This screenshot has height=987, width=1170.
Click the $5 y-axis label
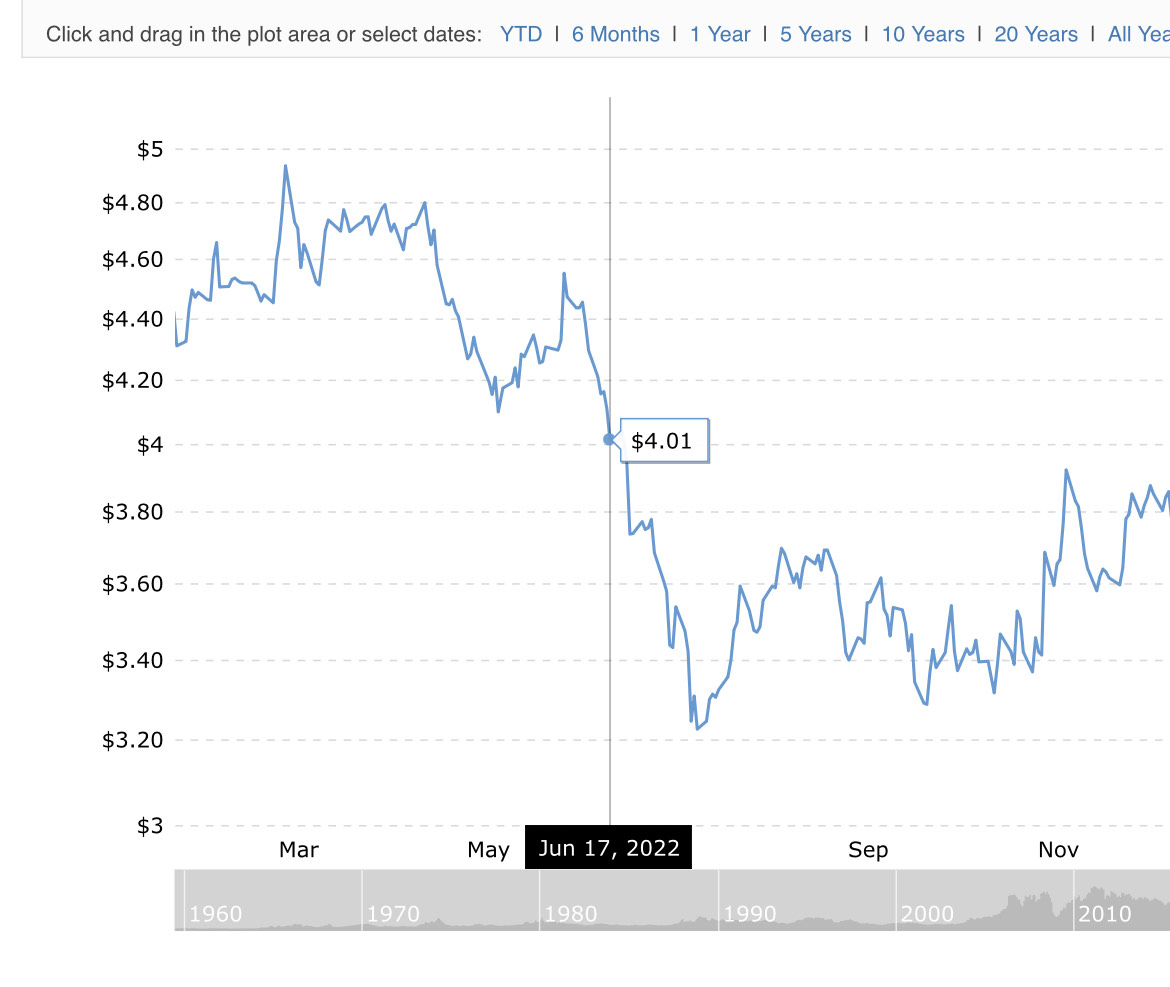point(150,150)
